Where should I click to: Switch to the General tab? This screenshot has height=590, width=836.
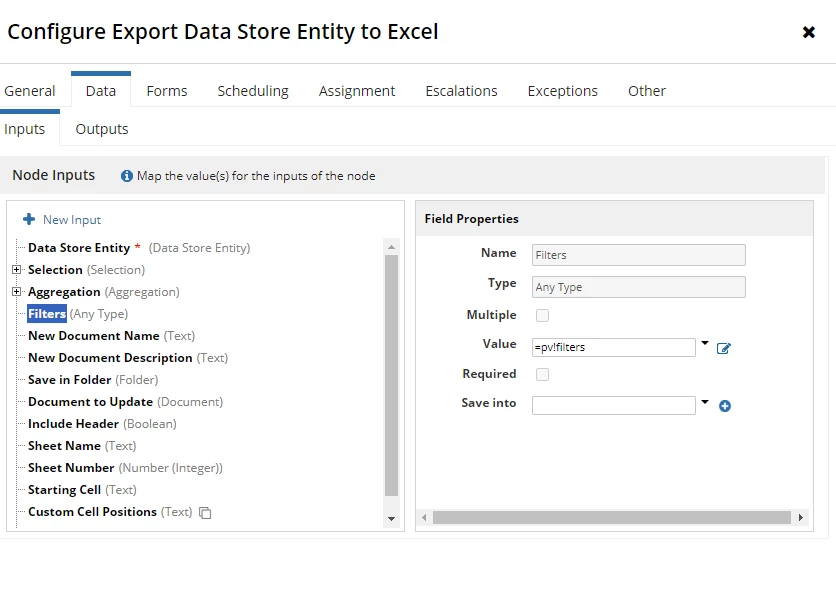coord(30,91)
